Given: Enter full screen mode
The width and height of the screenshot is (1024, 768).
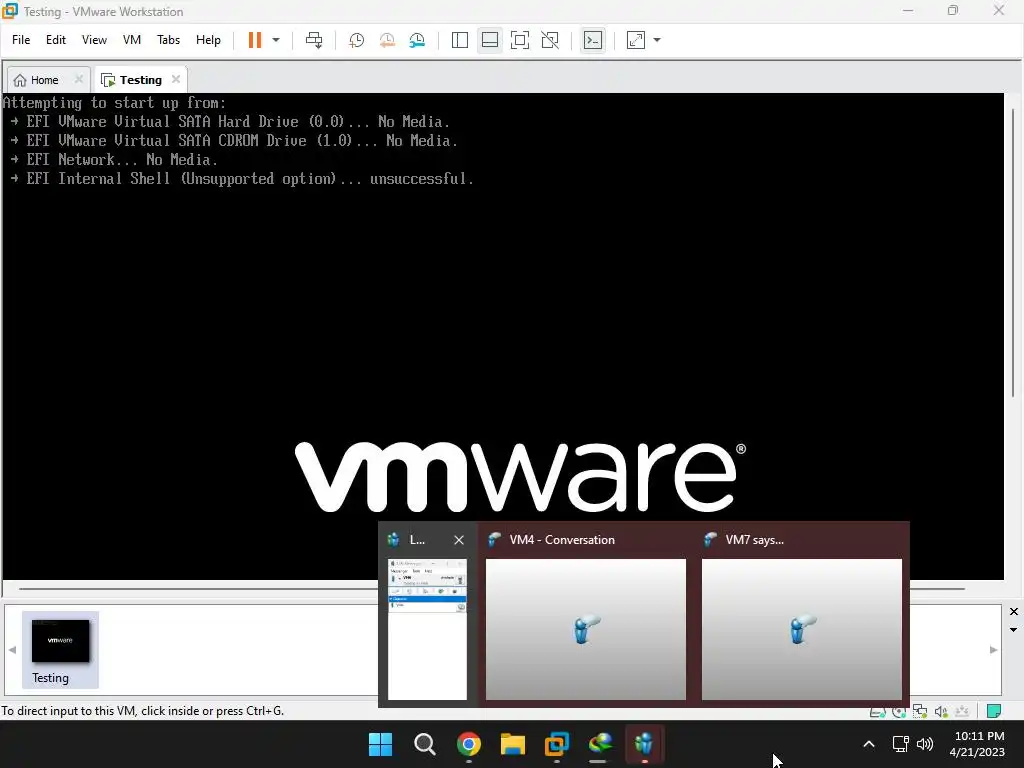Looking at the screenshot, I should click(520, 40).
